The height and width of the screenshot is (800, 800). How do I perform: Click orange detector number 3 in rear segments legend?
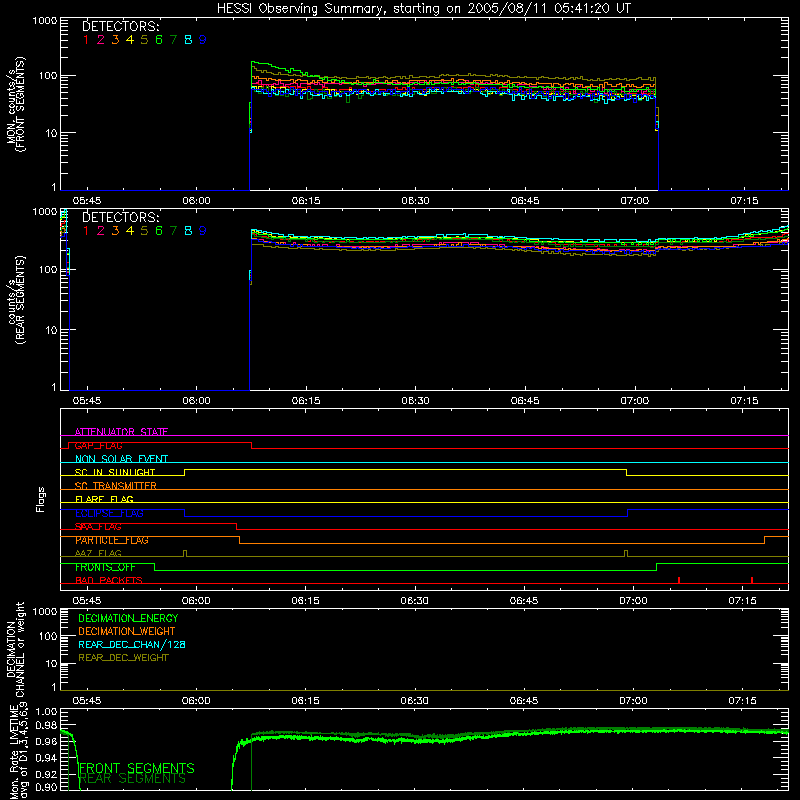tap(115, 231)
